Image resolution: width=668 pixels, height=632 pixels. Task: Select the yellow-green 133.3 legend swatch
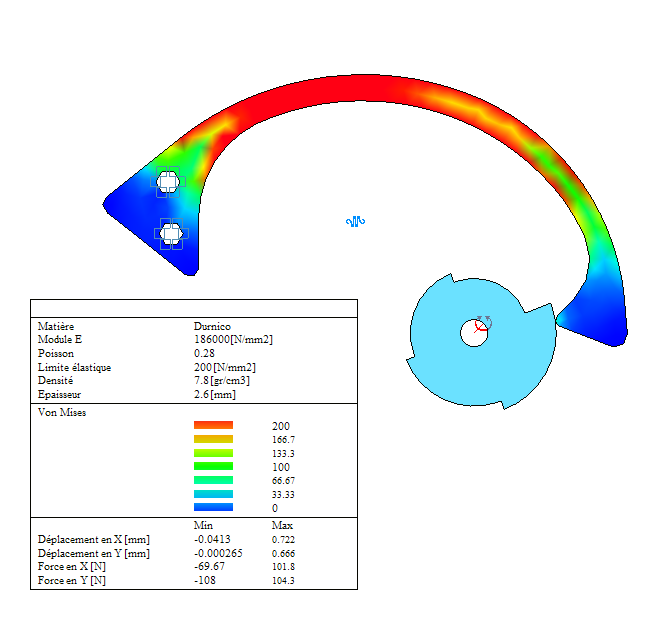coord(213,453)
